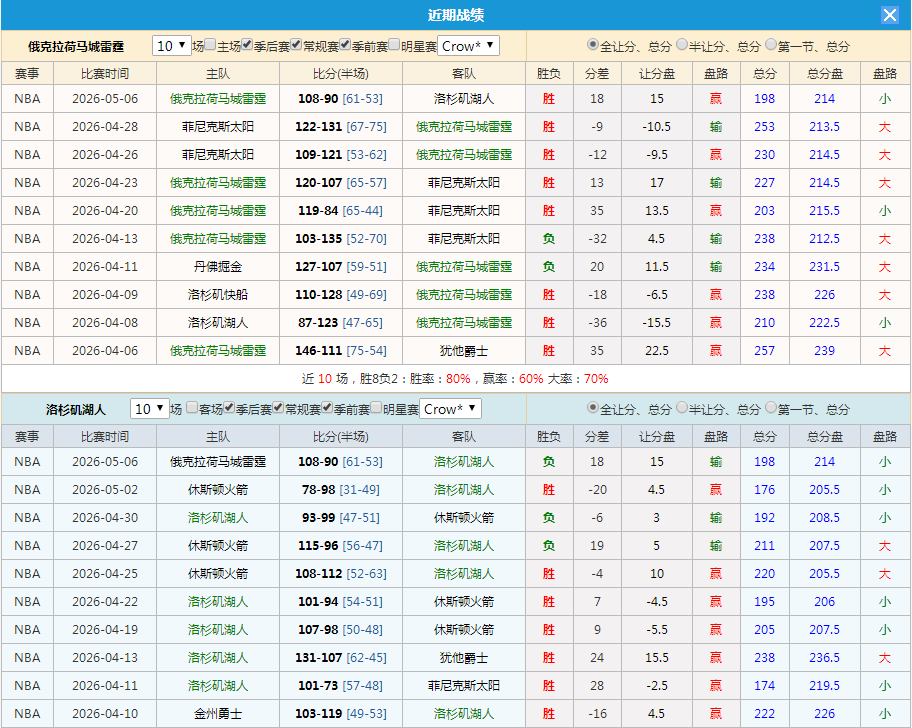Click total line 239 in Thunder table
The width and height of the screenshot is (912, 728).
[x=825, y=351]
